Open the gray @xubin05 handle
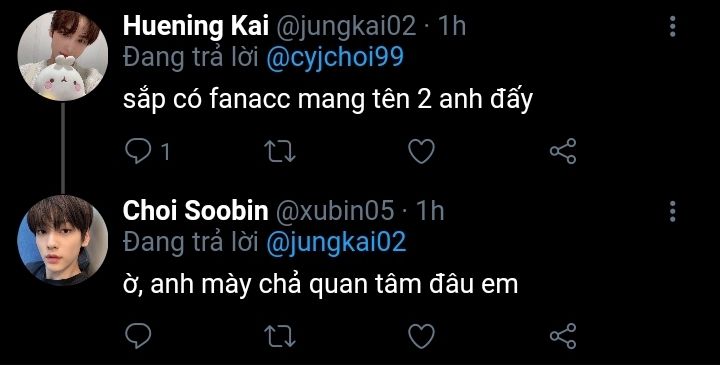This screenshot has width=720, height=365. pyautogui.click(x=335, y=211)
